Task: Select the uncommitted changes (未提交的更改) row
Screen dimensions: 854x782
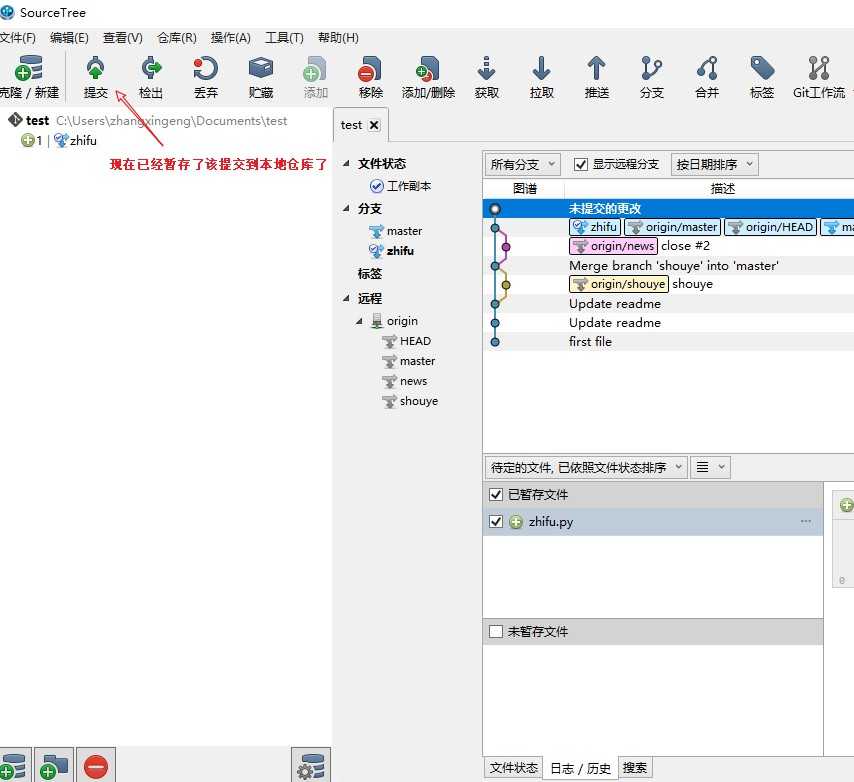Action: pyautogui.click(x=668, y=209)
